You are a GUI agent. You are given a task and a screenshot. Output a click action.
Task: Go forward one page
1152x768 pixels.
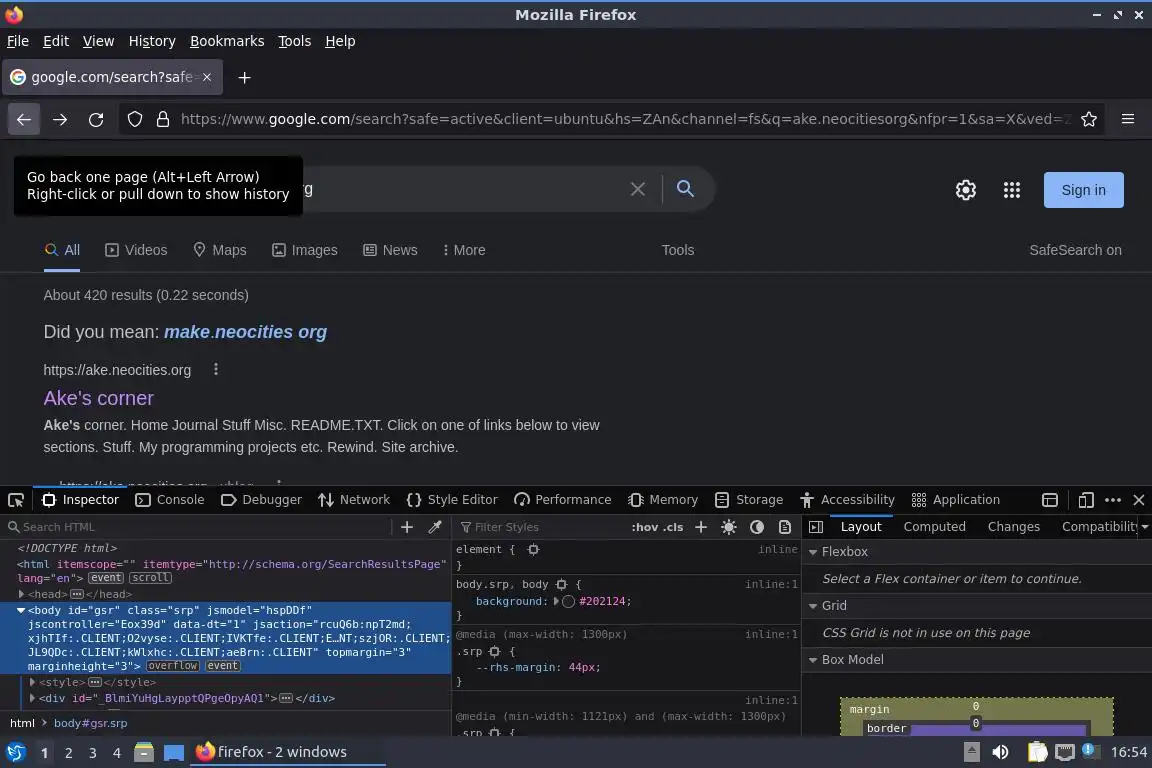tap(60, 120)
